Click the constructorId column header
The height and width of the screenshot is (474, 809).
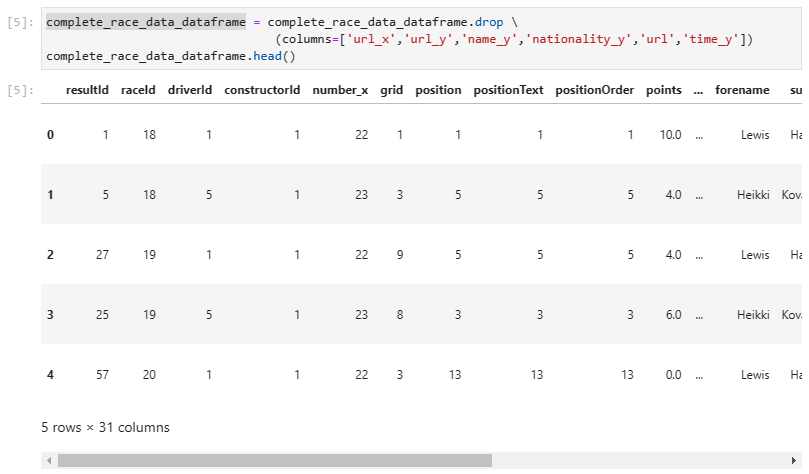coord(262,90)
